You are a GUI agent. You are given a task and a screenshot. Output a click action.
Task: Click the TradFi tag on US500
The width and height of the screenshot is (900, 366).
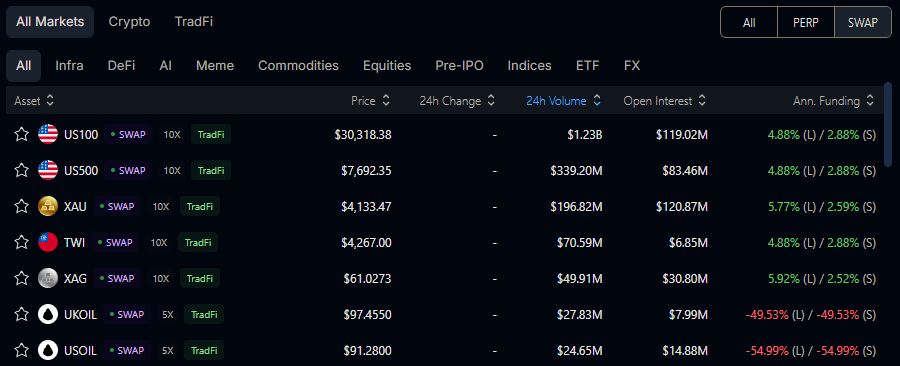(x=211, y=170)
